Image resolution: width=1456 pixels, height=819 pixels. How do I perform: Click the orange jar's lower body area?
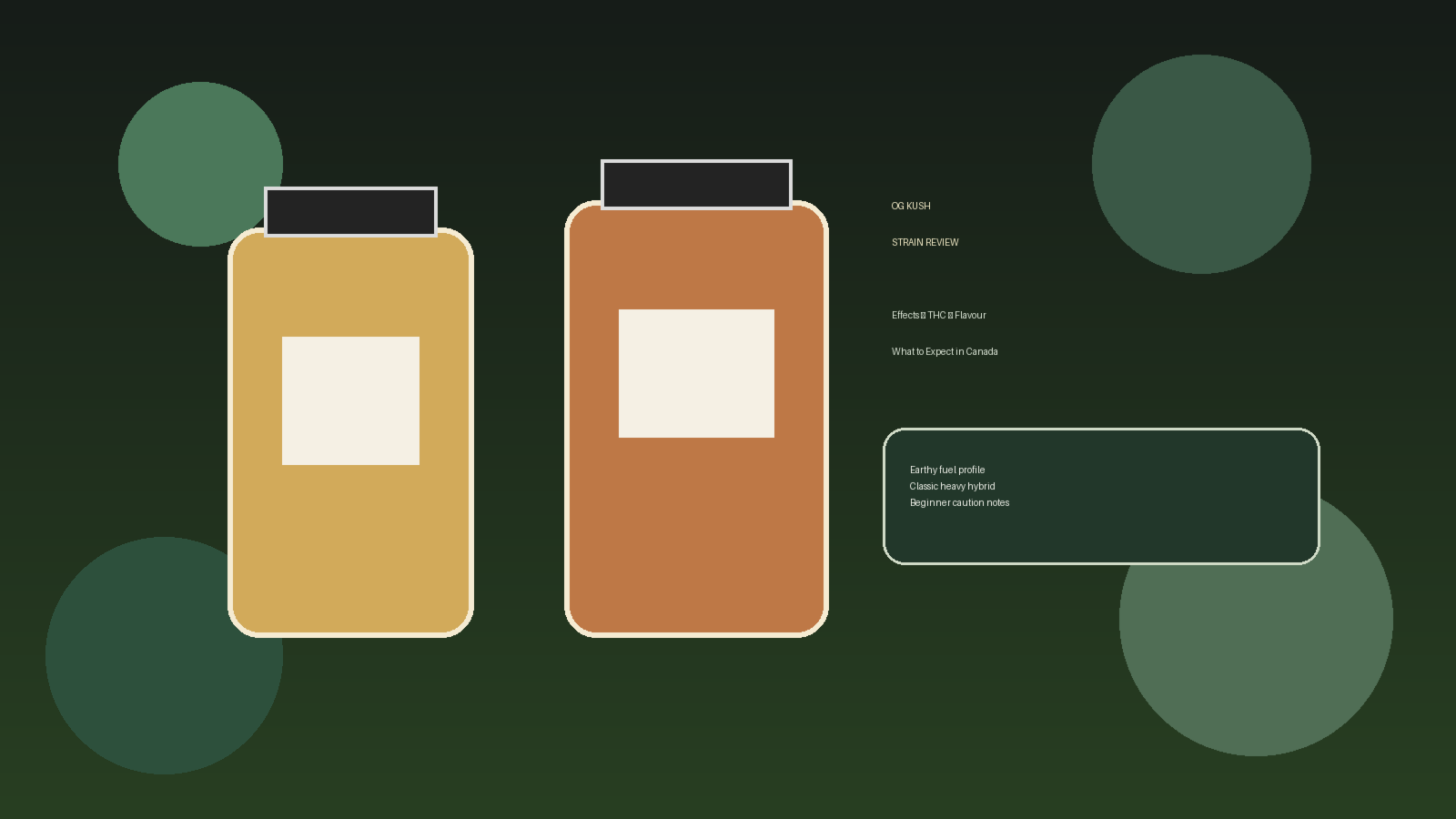[696, 537]
